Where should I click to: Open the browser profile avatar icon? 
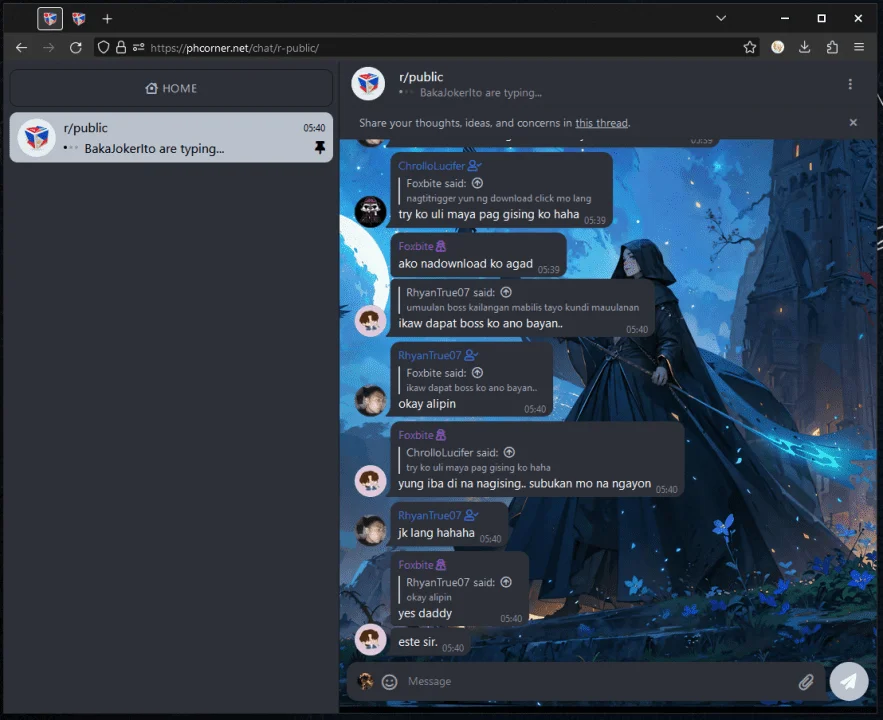pyautogui.click(x=778, y=47)
